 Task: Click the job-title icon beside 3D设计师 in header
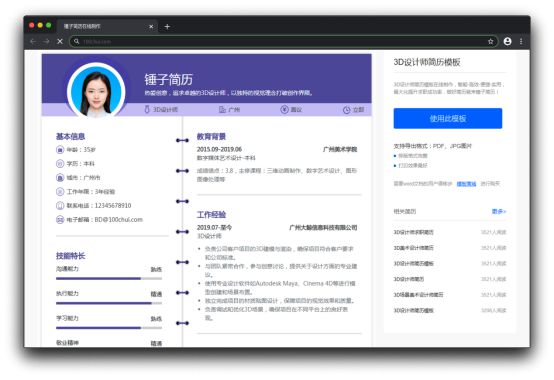click(x=147, y=109)
